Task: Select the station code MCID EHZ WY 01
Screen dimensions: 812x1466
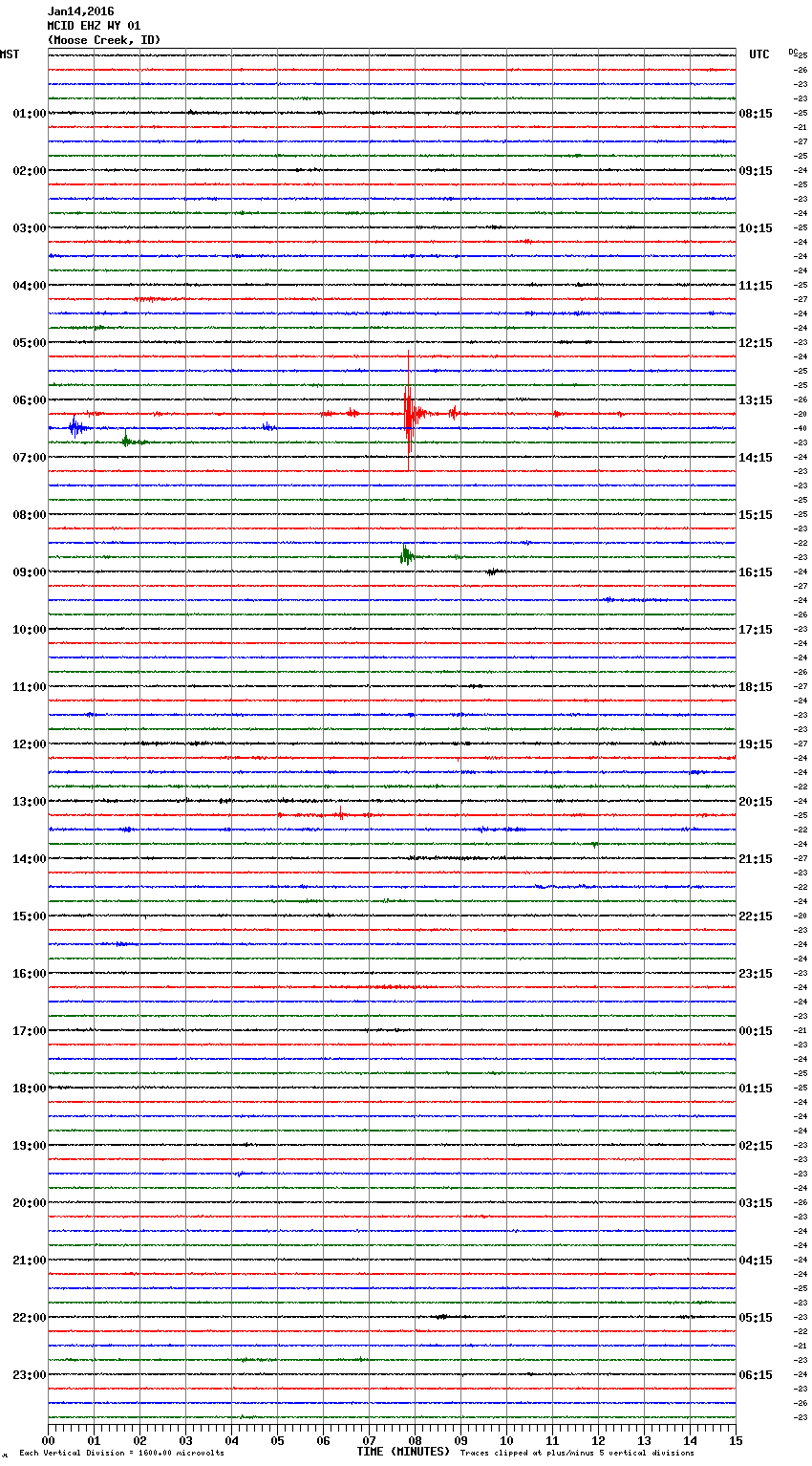Action: coord(94,26)
